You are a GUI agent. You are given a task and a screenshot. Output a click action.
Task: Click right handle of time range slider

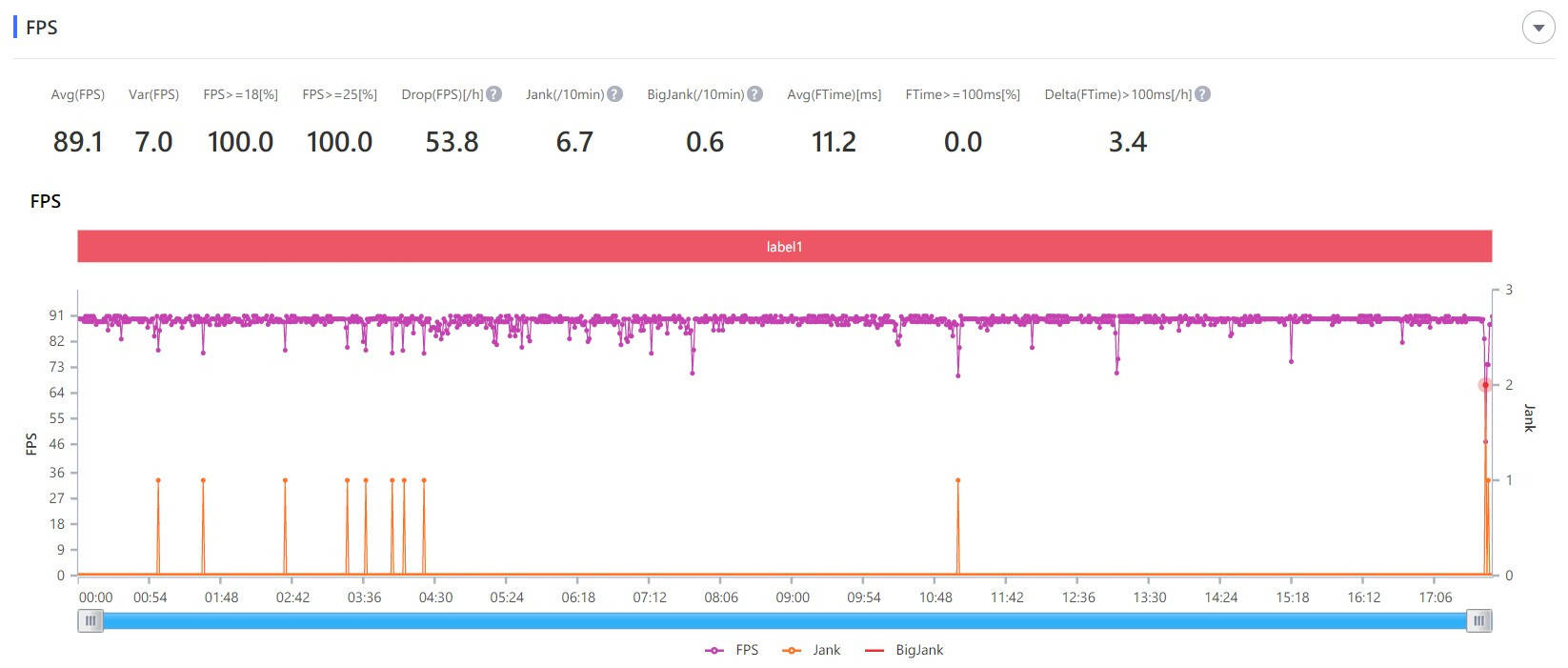1478,621
